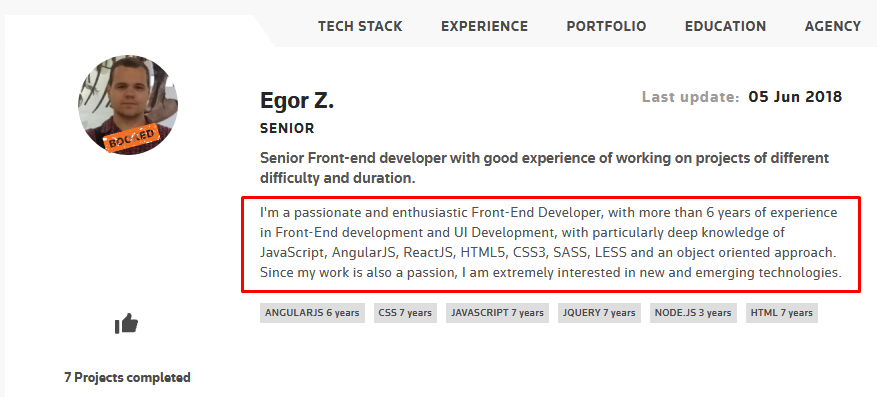Click the Last update date 05 Jun 2018
The height and width of the screenshot is (397, 877).
pyautogui.click(x=795, y=97)
